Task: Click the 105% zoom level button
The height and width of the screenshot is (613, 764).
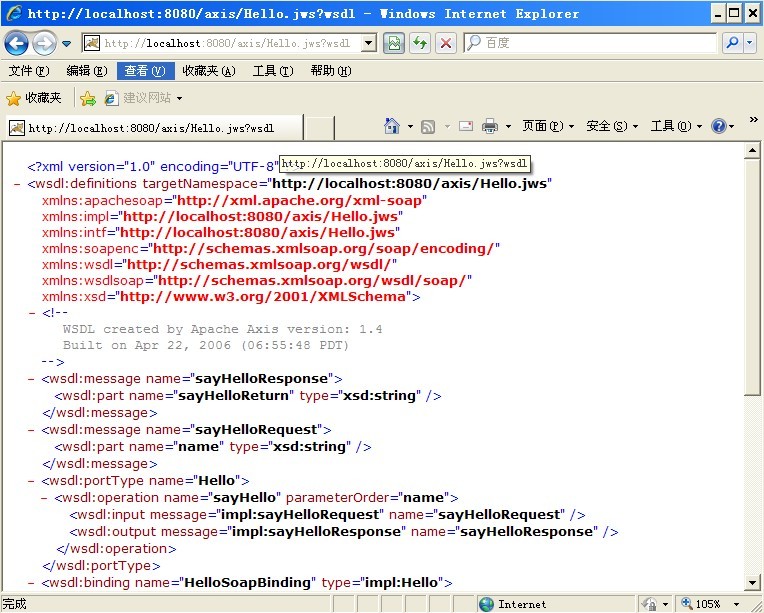Action: click(701, 604)
